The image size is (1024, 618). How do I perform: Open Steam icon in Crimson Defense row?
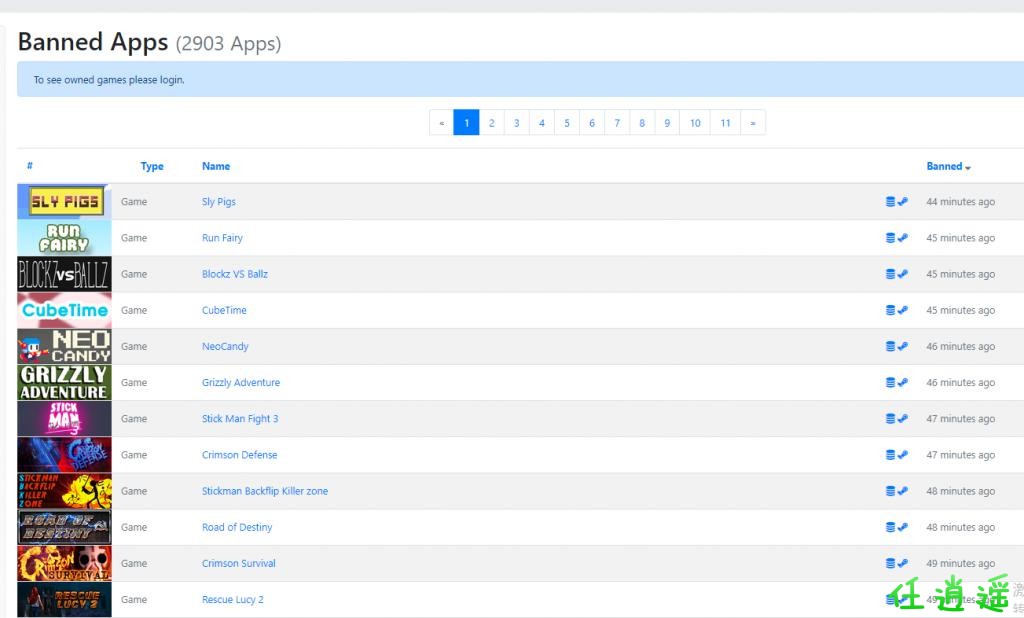(x=903, y=455)
